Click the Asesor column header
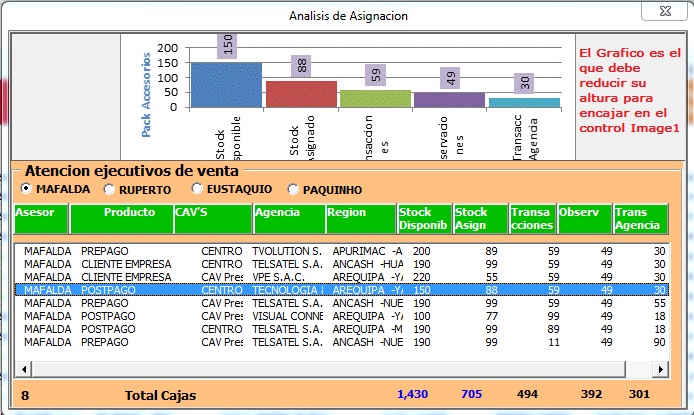Viewport: 694px width, 415px height. pos(41,219)
